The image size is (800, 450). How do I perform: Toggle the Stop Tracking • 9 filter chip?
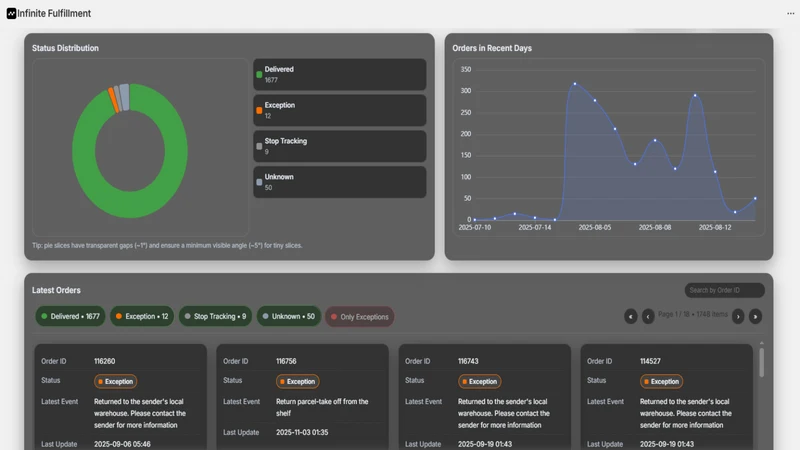pos(215,316)
